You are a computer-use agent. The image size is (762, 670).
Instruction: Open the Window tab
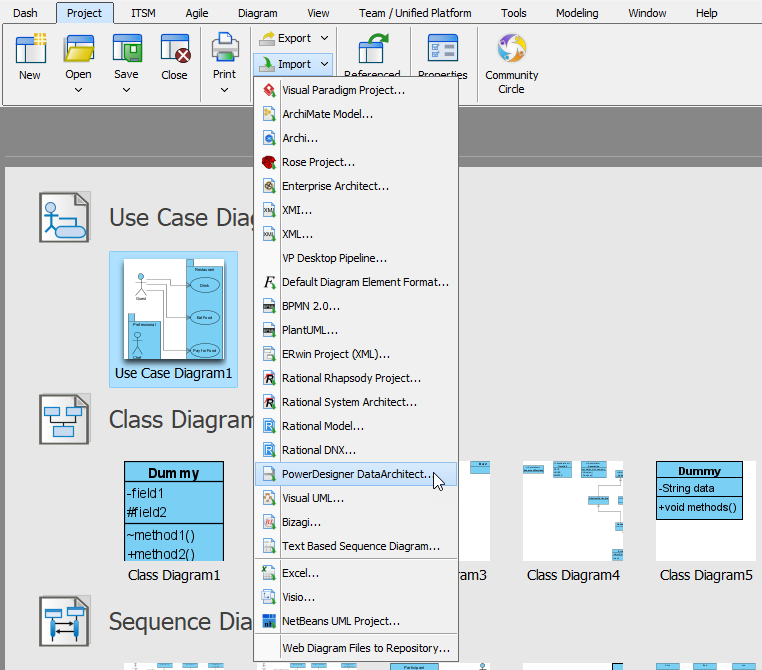click(647, 13)
